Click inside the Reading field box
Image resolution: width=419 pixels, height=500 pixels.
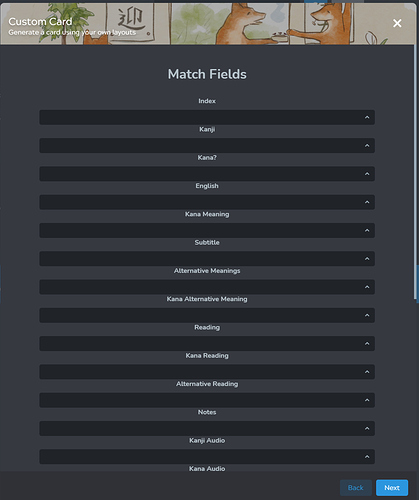(207, 344)
